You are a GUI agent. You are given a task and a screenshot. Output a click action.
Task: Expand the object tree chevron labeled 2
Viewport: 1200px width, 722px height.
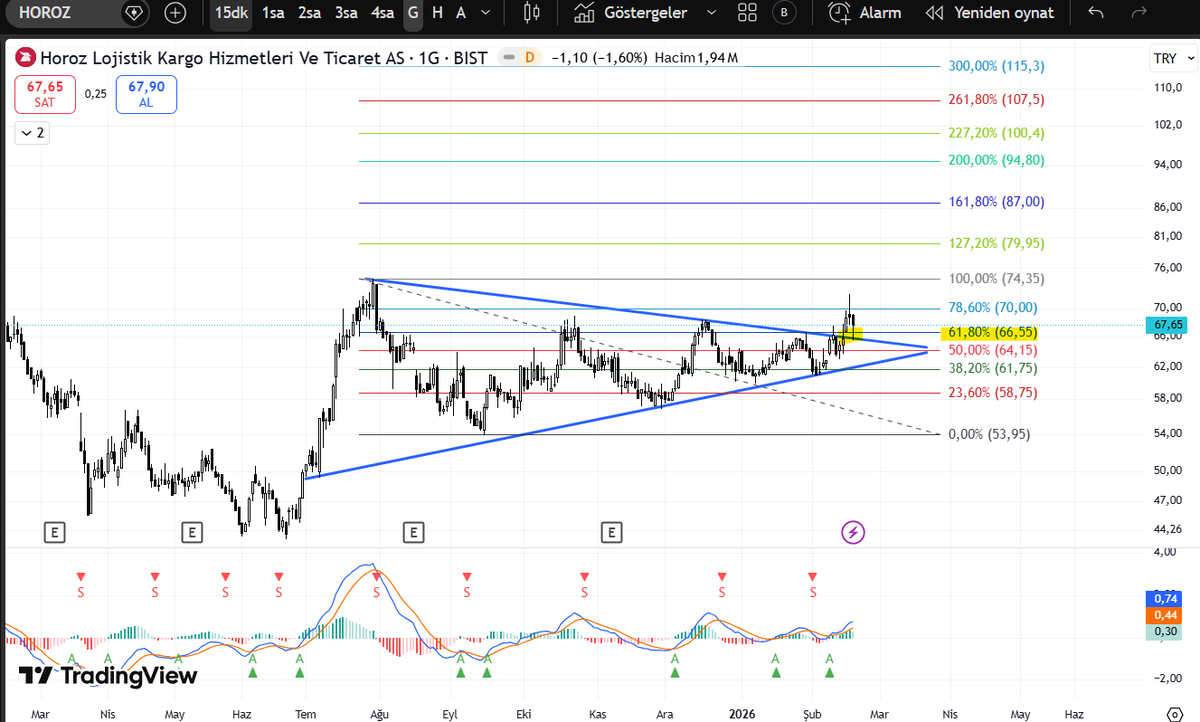[x=31, y=132]
